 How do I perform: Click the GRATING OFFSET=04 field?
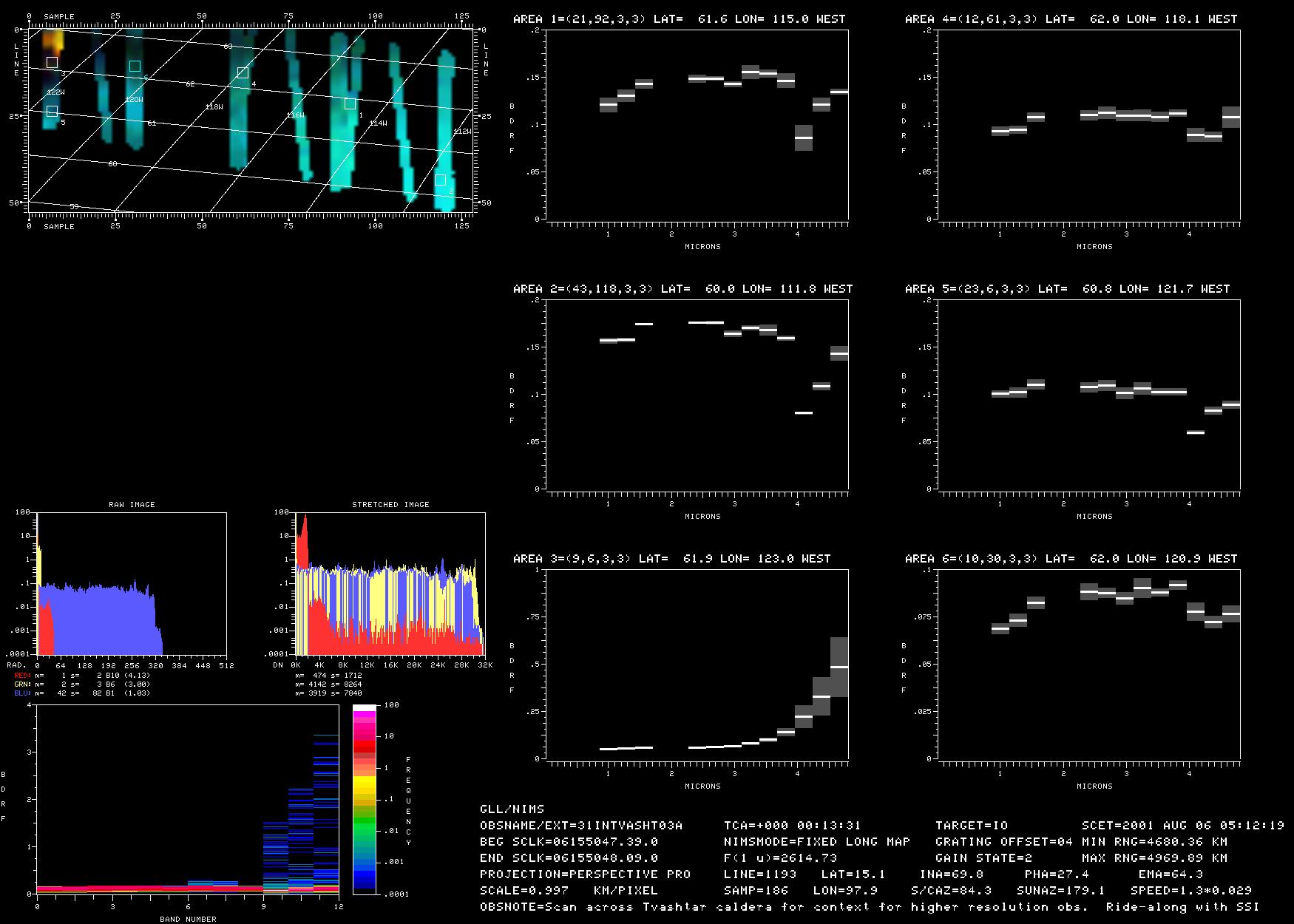1004,842
